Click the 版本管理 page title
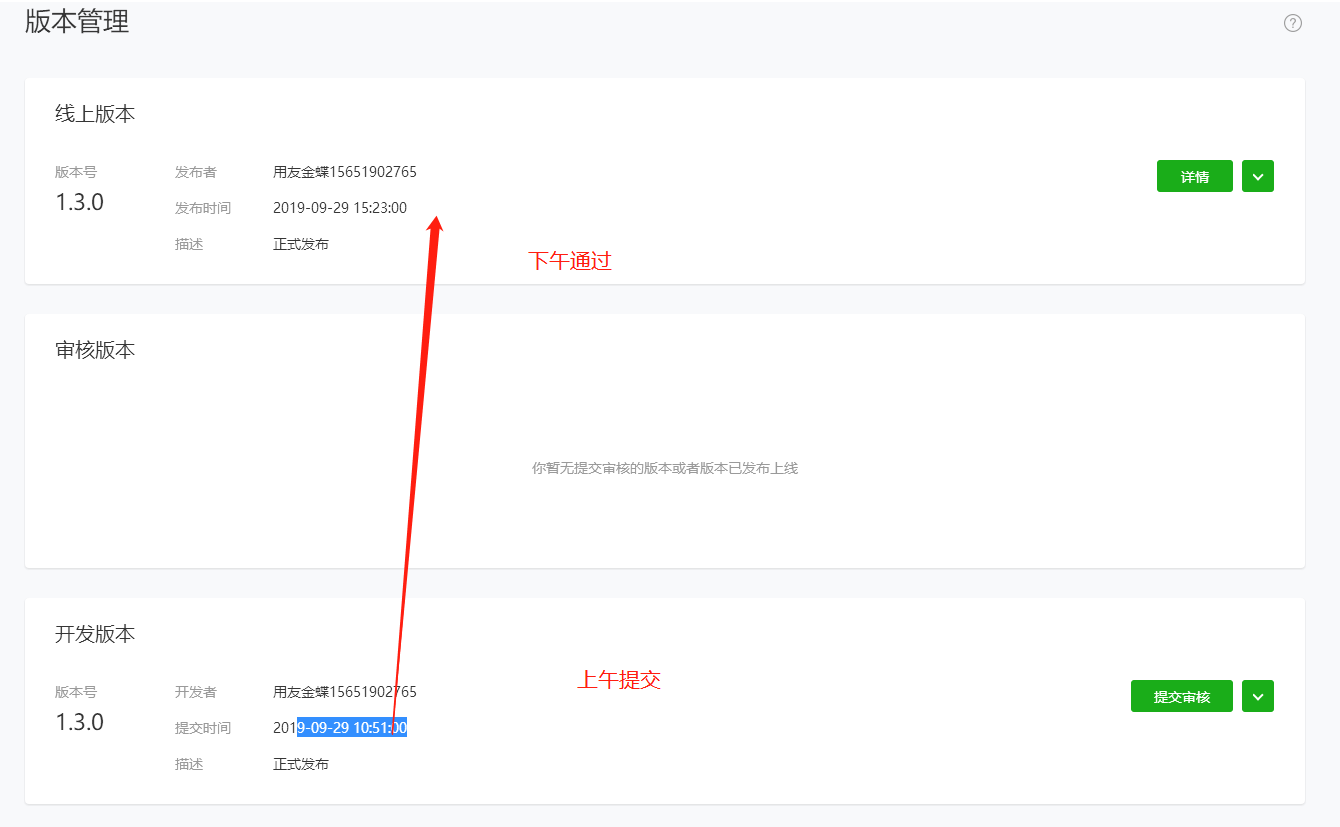 [x=77, y=21]
